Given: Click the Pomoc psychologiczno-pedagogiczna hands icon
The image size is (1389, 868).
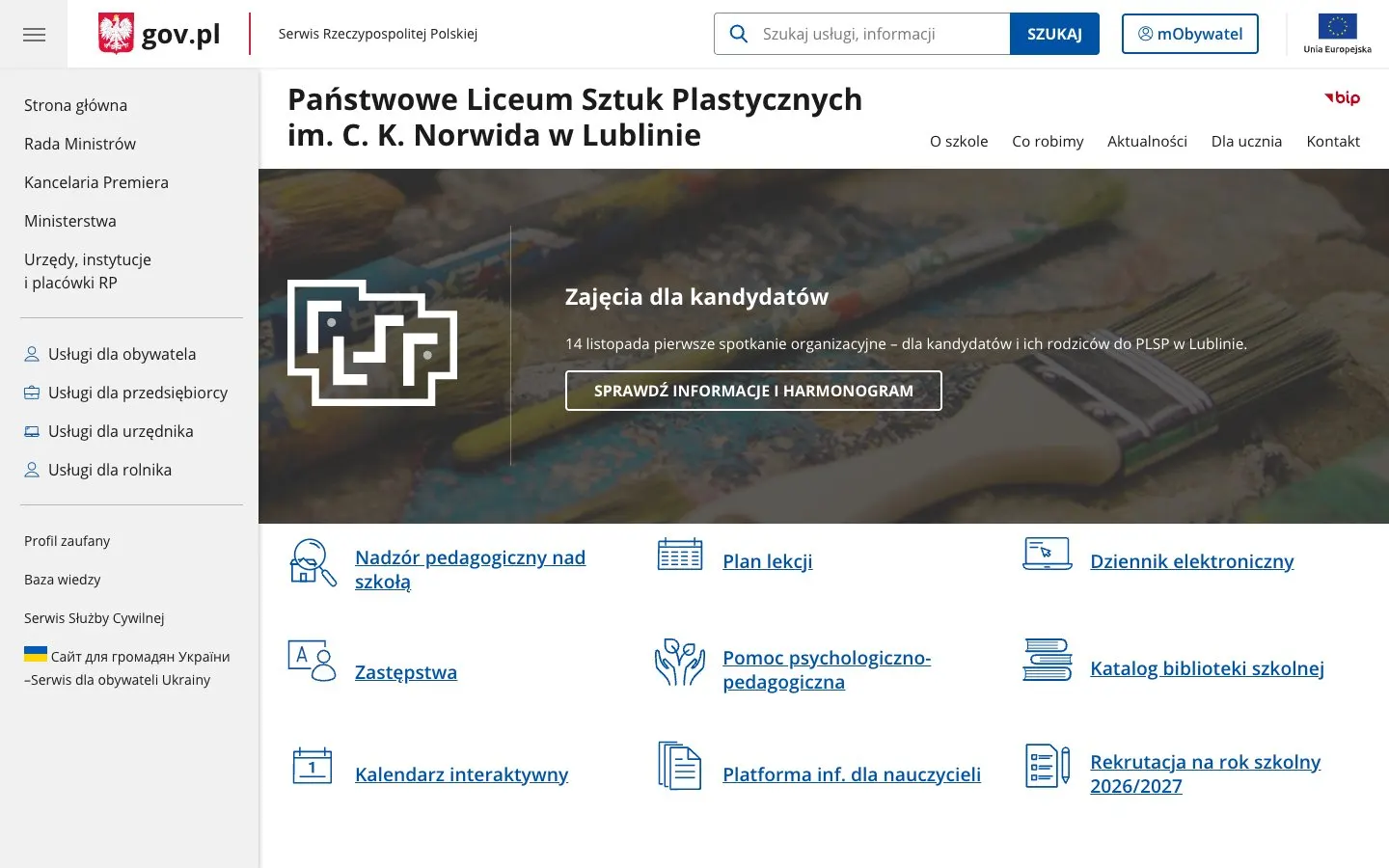Looking at the screenshot, I should click(x=680, y=662).
